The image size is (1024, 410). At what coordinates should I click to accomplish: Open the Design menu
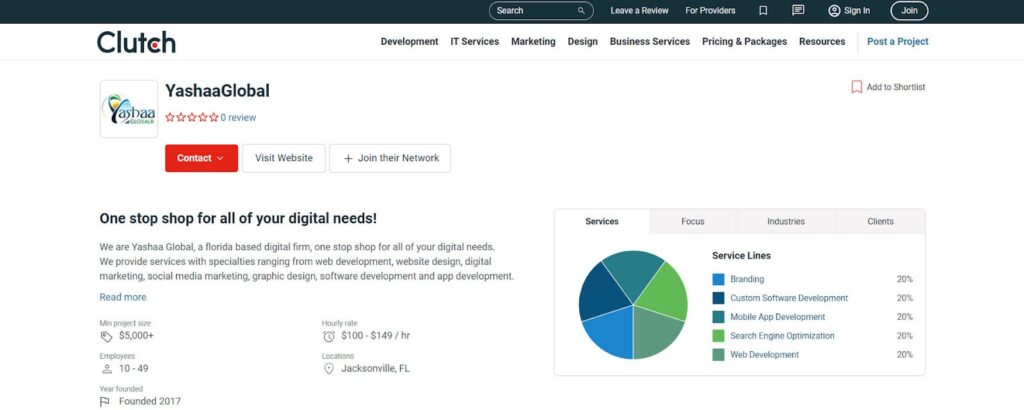point(583,41)
